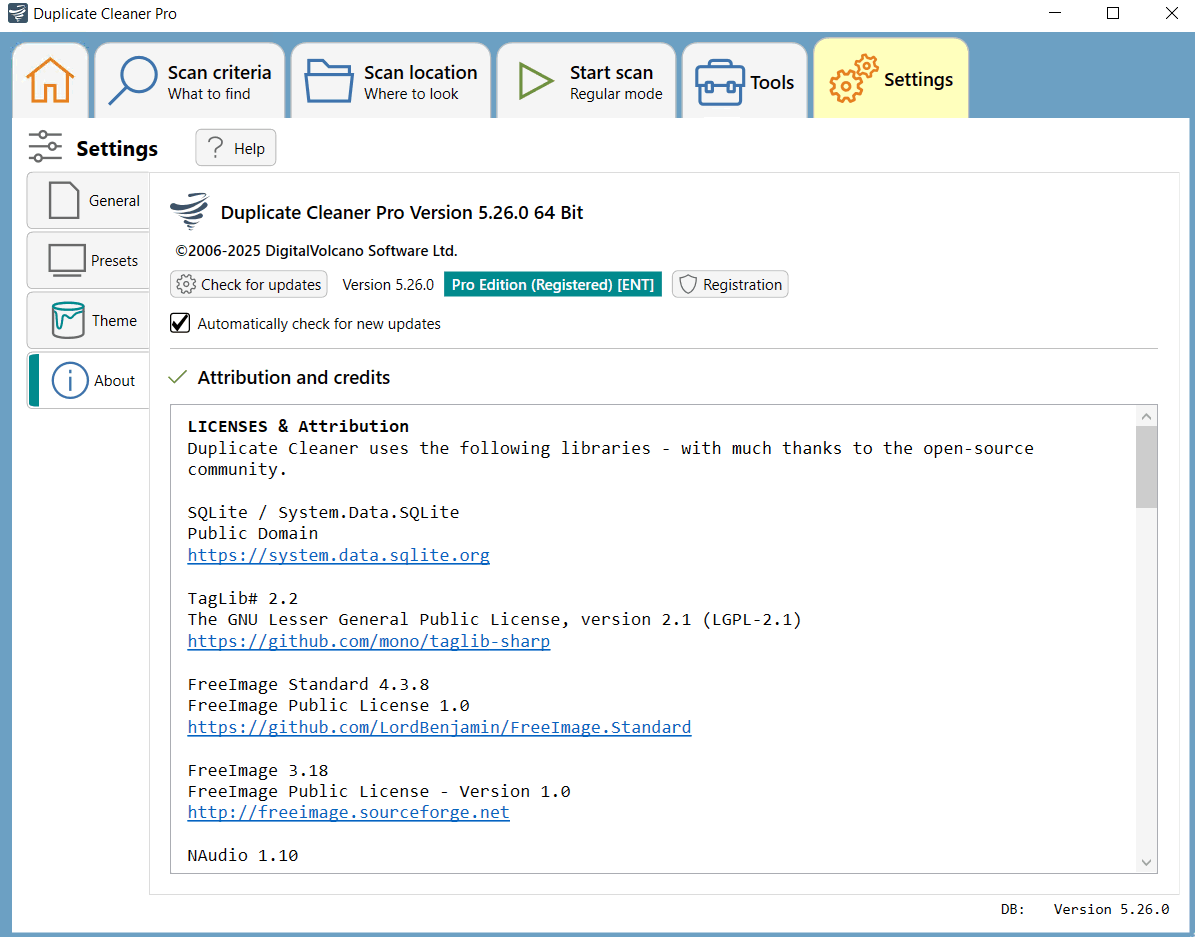1195x937 pixels.
Task: Click the toolbox Tools icon
Action: pyautogui.click(x=719, y=82)
